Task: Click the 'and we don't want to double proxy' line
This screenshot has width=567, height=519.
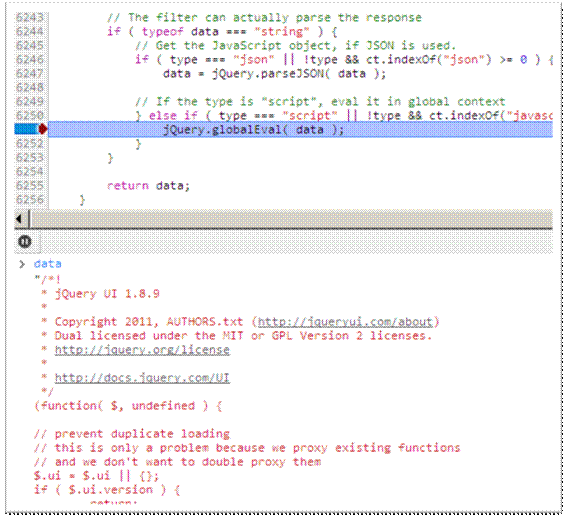Action: (x=177, y=462)
